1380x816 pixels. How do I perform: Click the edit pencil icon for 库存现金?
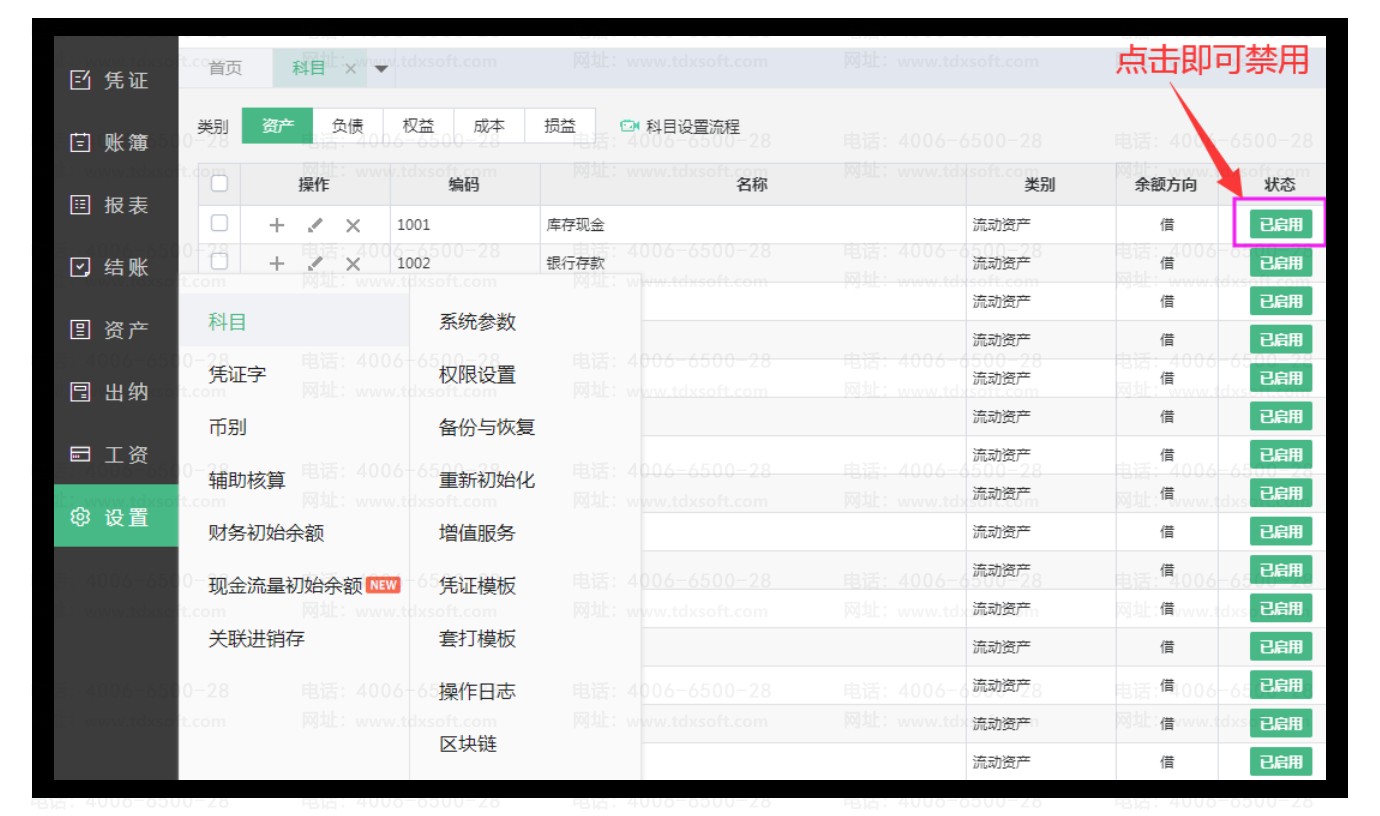click(315, 225)
